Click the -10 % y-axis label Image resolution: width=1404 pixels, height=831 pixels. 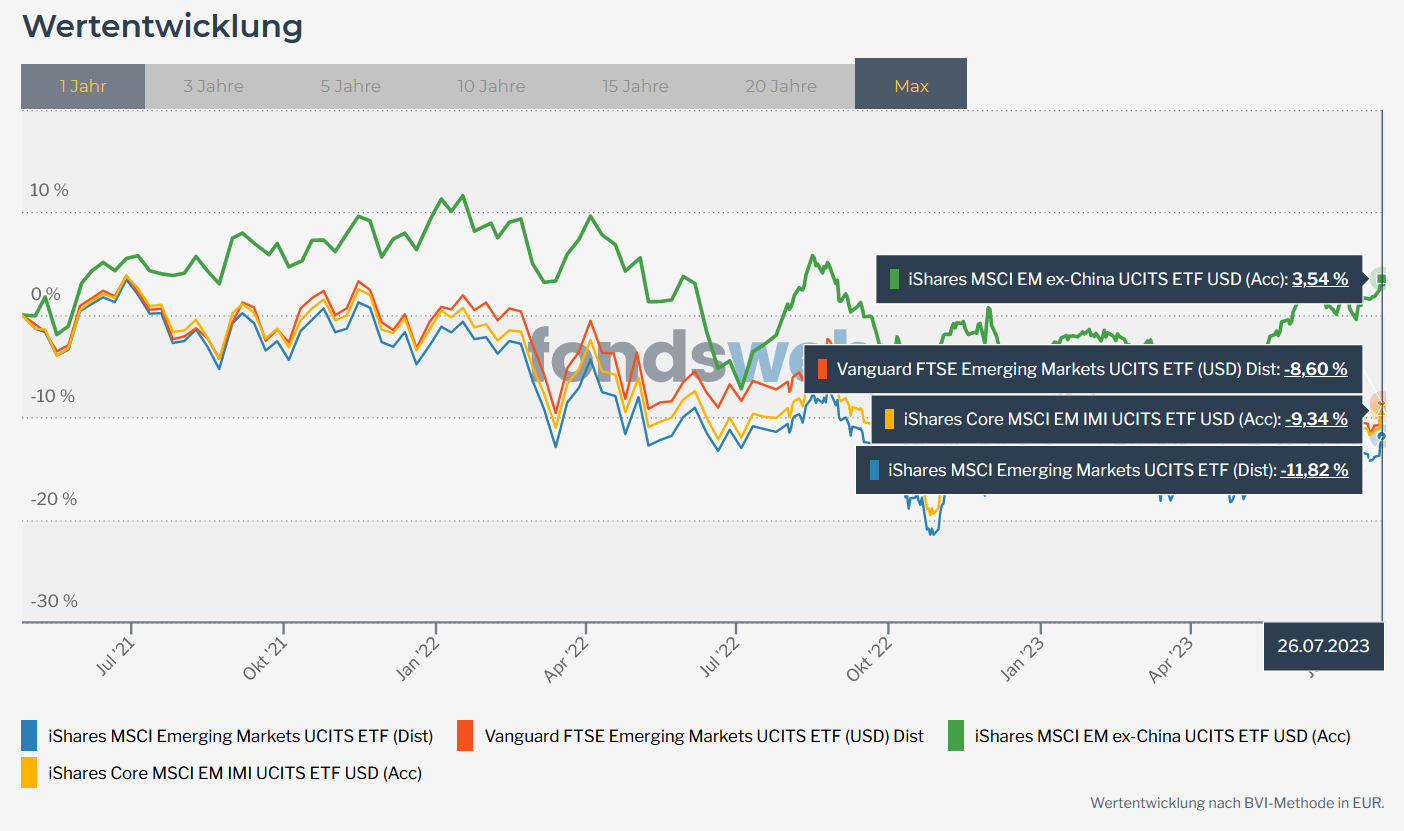click(x=53, y=396)
